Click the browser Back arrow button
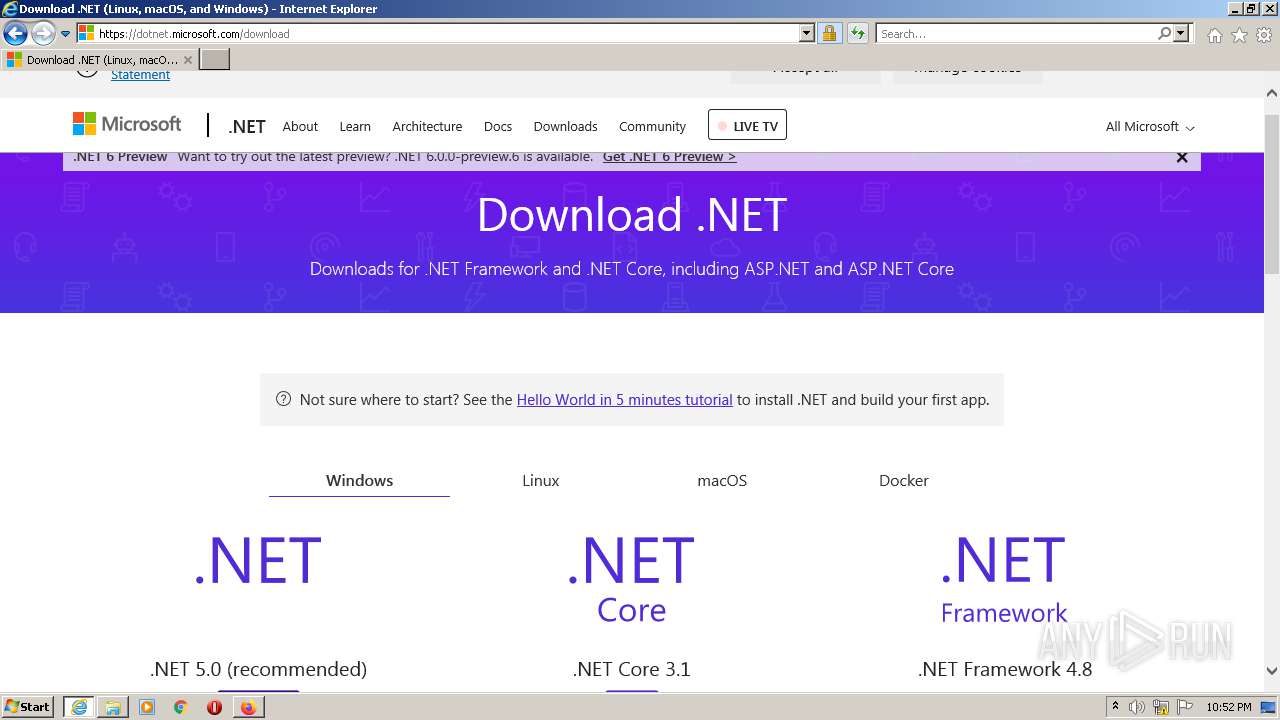 point(15,34)
